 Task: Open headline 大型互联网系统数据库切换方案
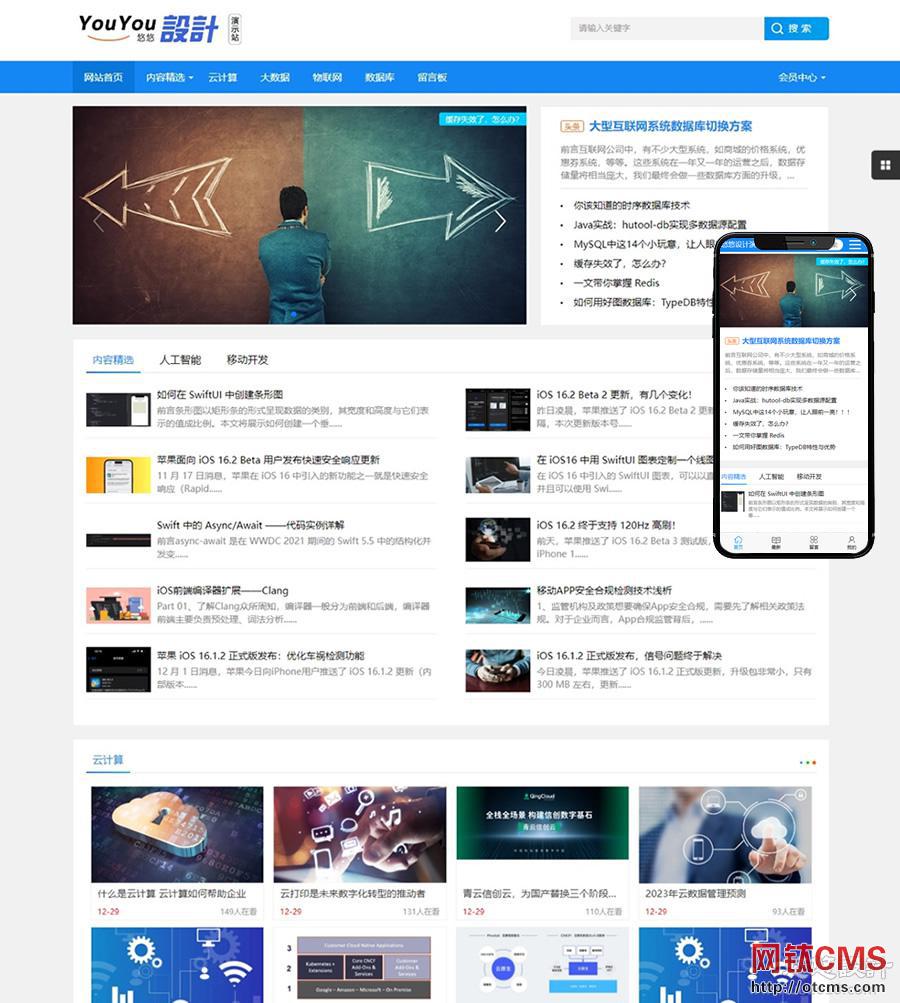click(x=670, y=127)
